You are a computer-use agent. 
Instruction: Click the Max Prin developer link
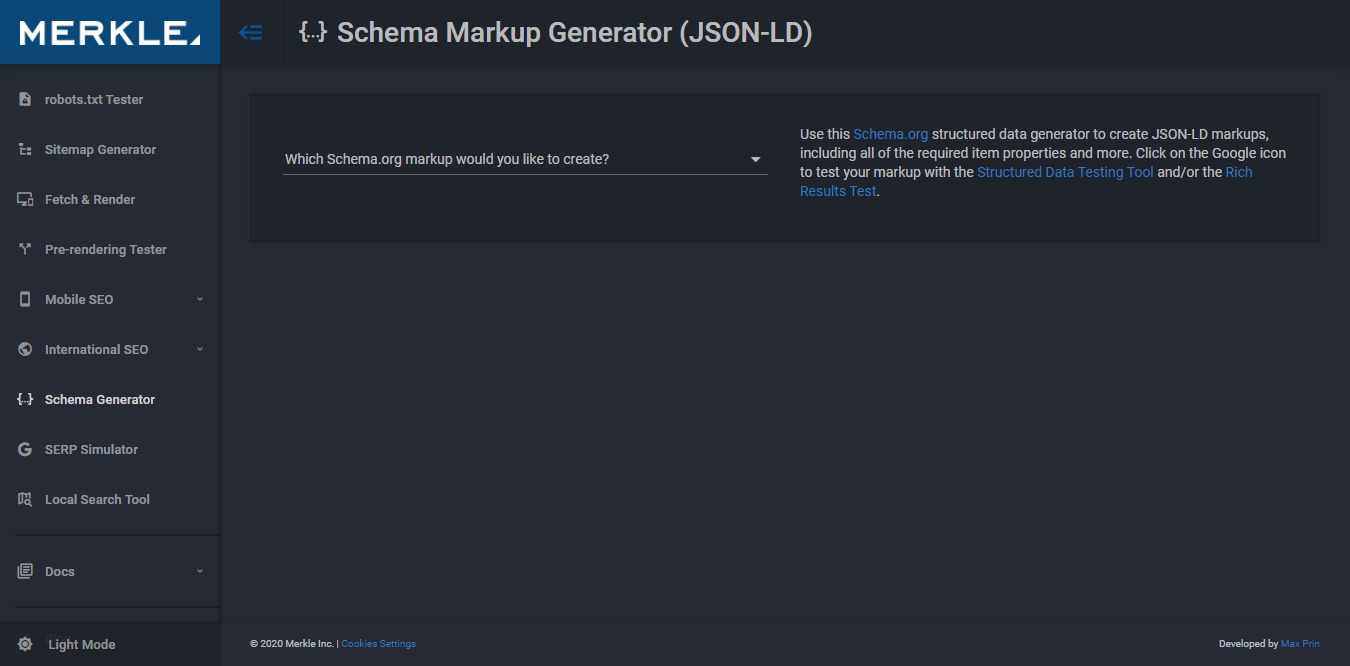pos(1300,643)
